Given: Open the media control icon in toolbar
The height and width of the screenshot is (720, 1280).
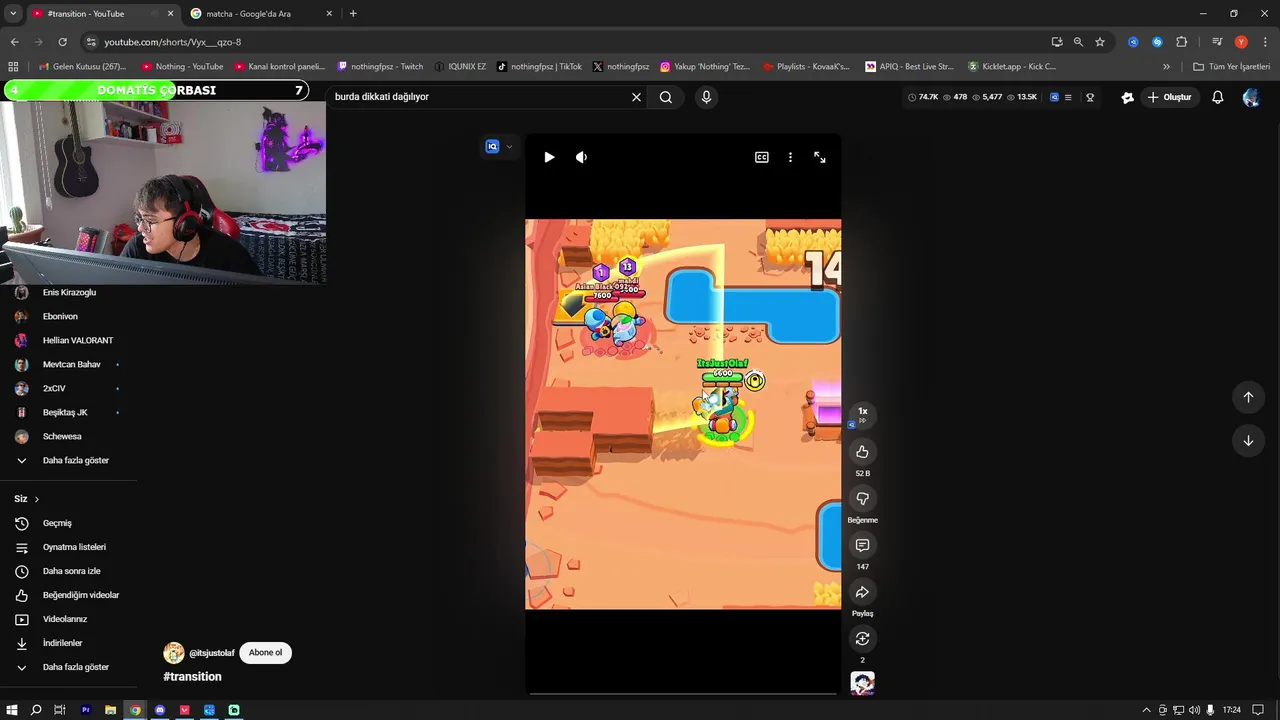Looking at the screenshot, I should [1217, 42].
